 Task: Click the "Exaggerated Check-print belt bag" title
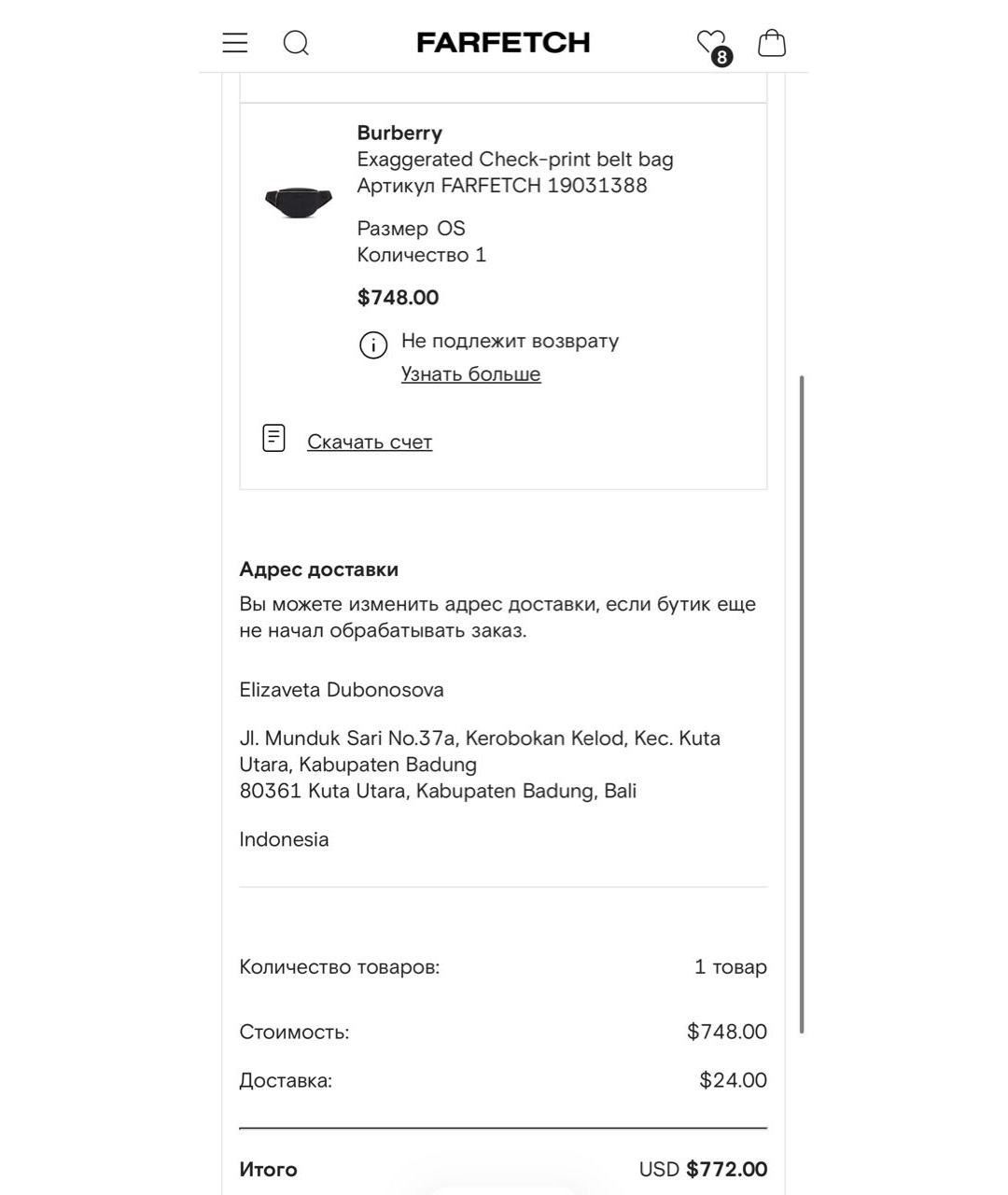coord(515,159)
